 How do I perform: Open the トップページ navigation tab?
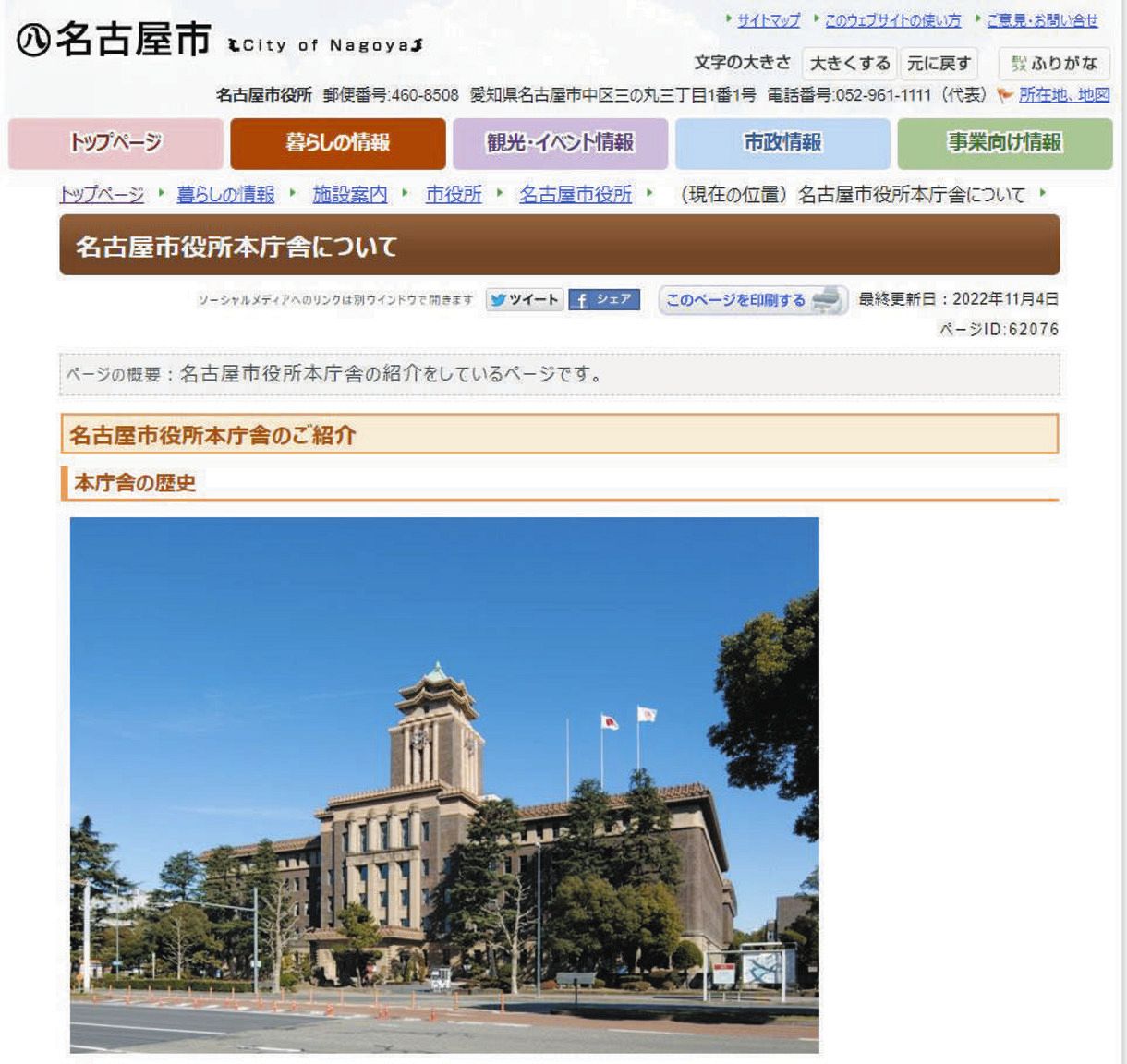115,143
